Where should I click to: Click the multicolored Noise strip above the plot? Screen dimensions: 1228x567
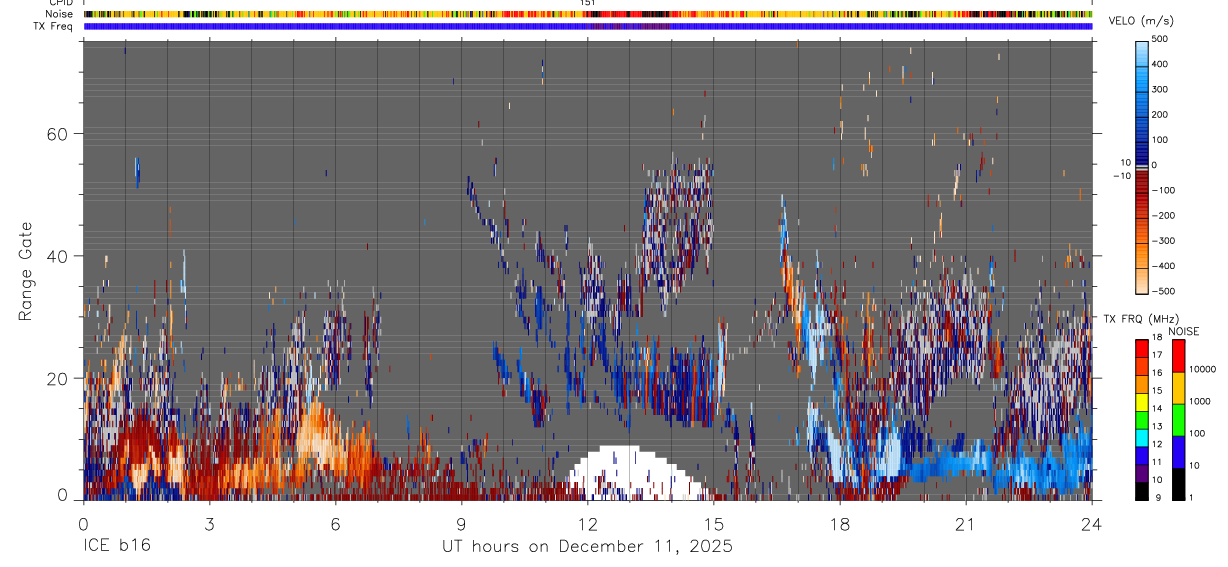coord(588,14)
